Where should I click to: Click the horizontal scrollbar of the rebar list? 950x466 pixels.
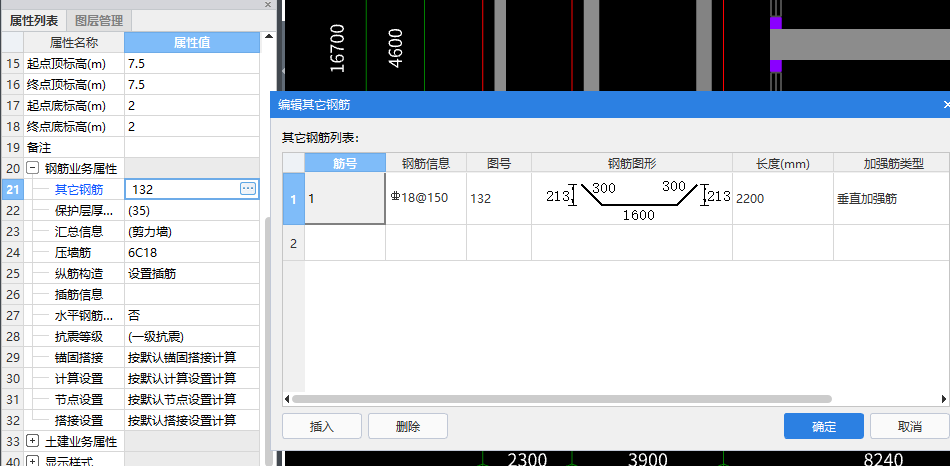tap(562, 399)
